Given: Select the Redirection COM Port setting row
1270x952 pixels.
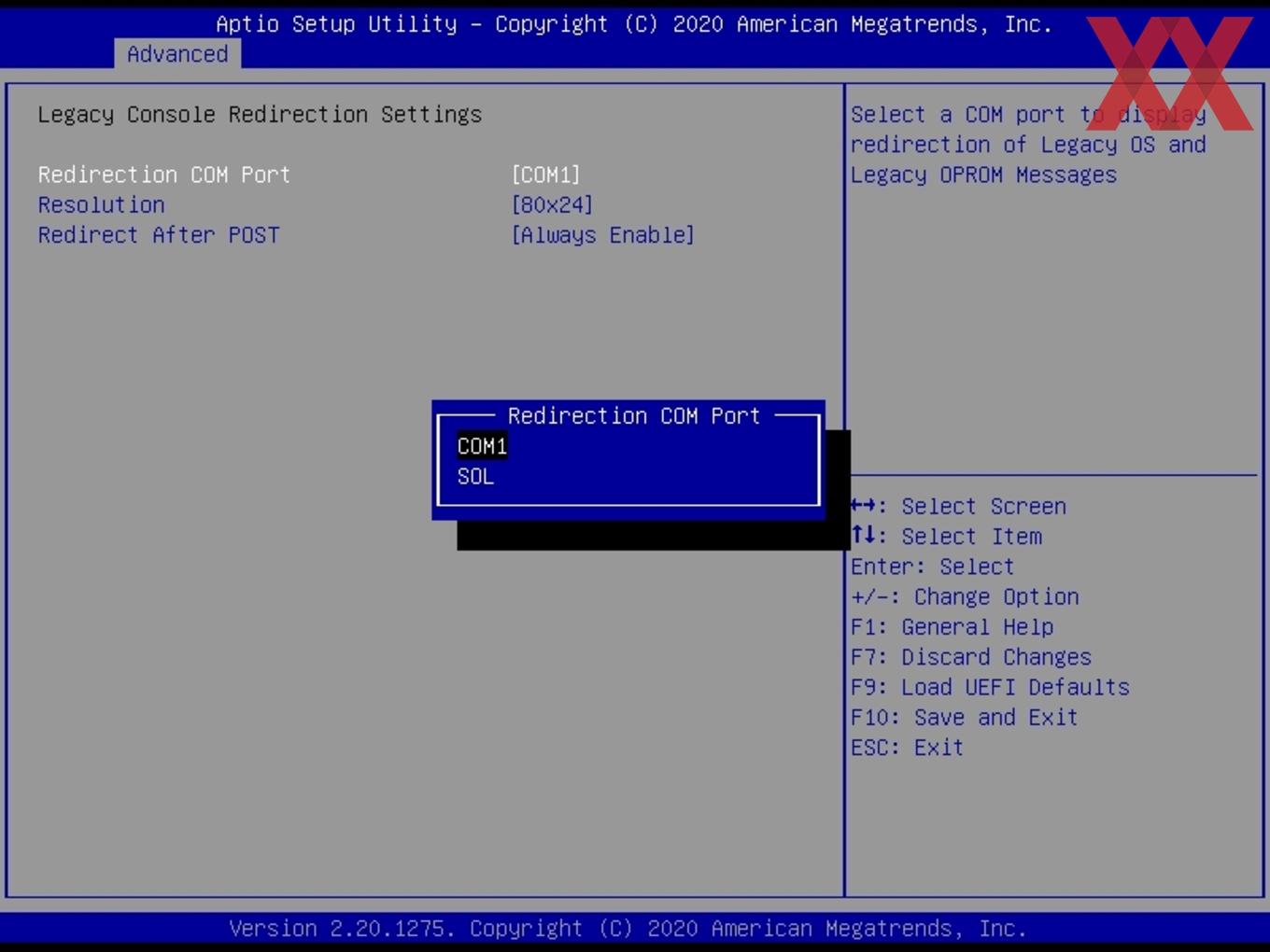Looking at the screenshot, I should tap(309, 175).
